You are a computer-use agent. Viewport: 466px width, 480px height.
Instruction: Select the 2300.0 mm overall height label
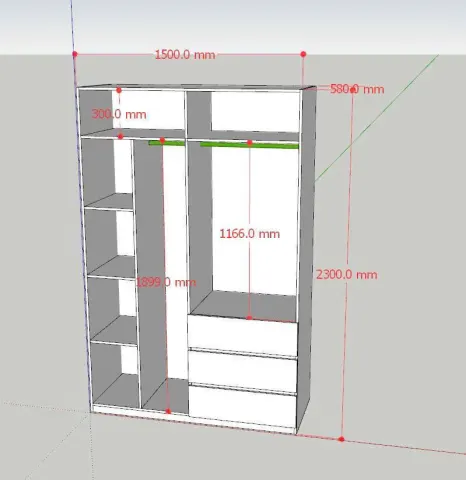click(347, 275)
